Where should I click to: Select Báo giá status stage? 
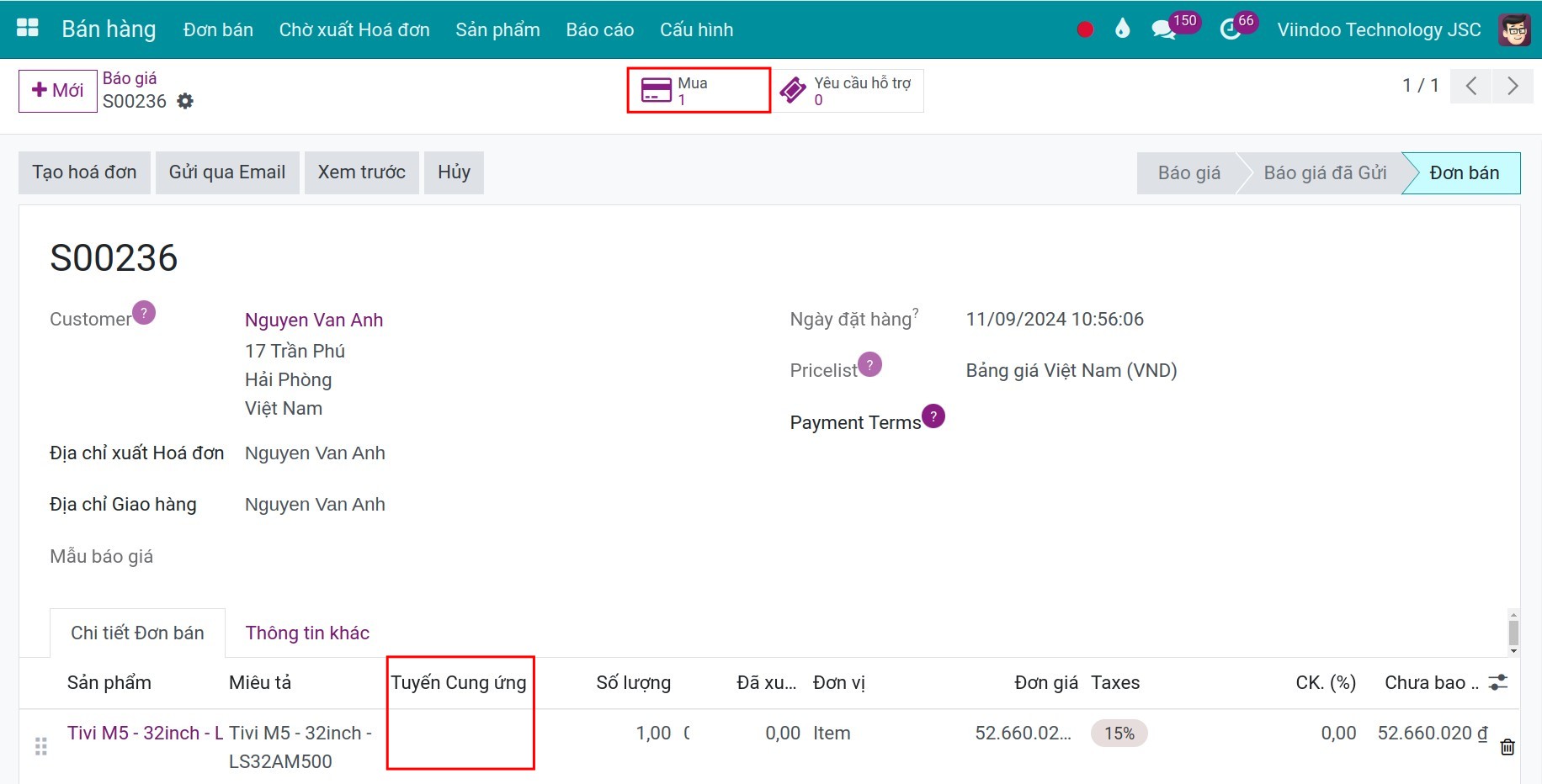pyautogui.click(x=1188, y=173)
